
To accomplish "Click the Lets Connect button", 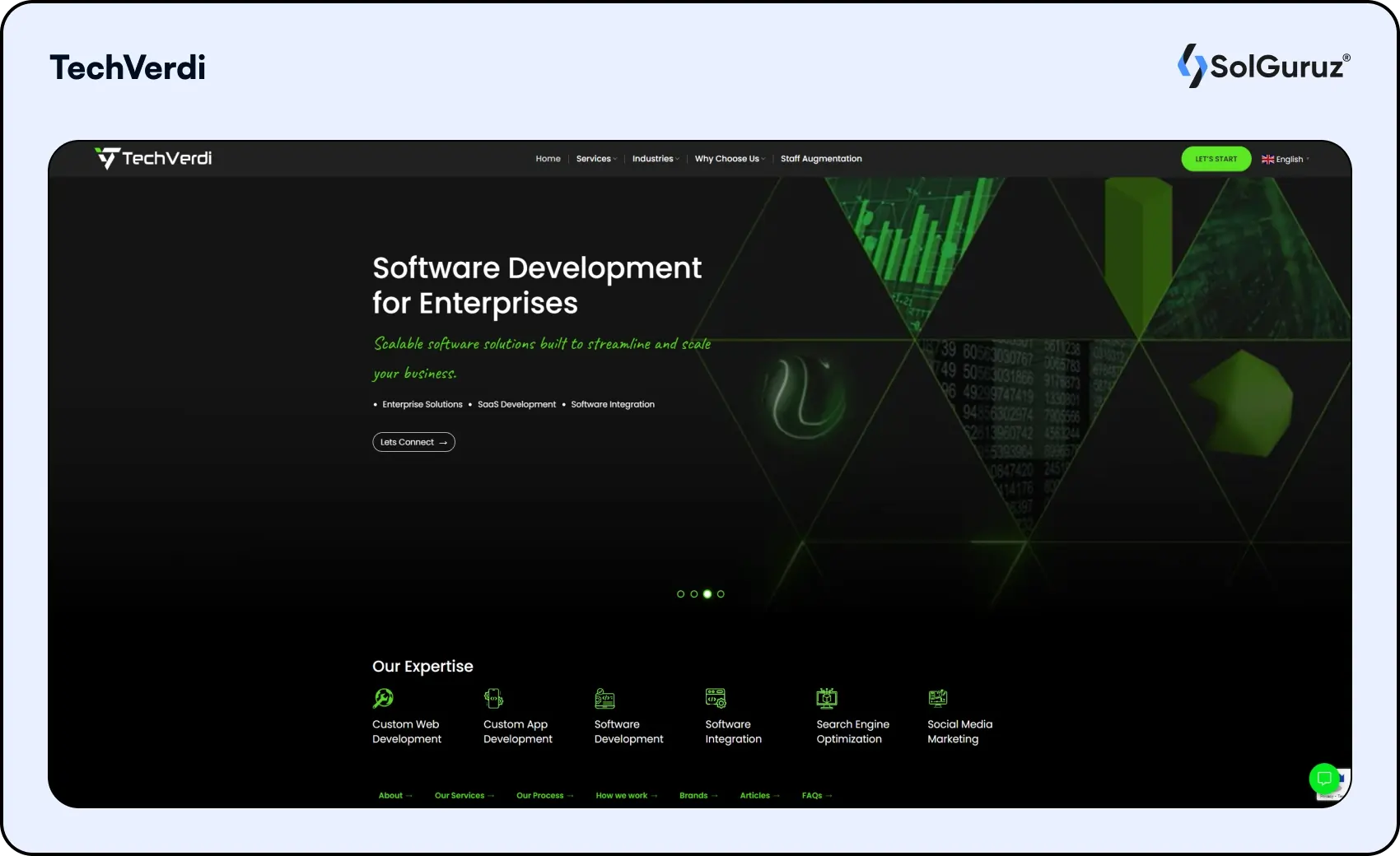I will (x=413, y=442).
